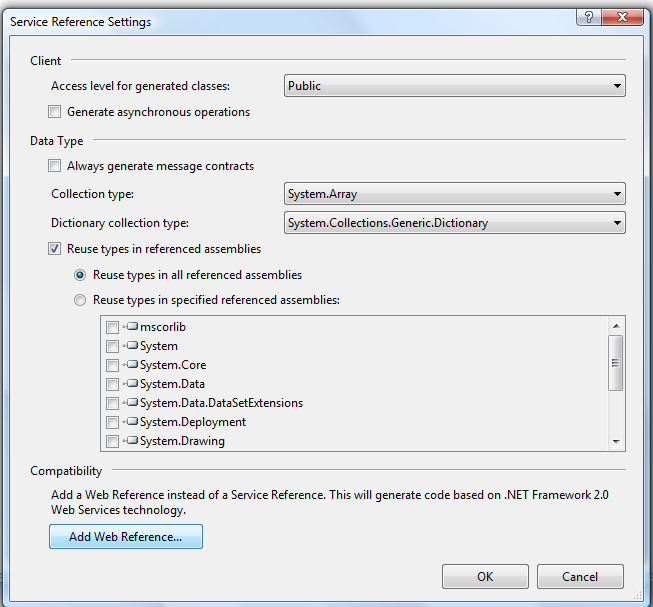
Task: Check the System assembly checkbox
Action: point(112,346)
